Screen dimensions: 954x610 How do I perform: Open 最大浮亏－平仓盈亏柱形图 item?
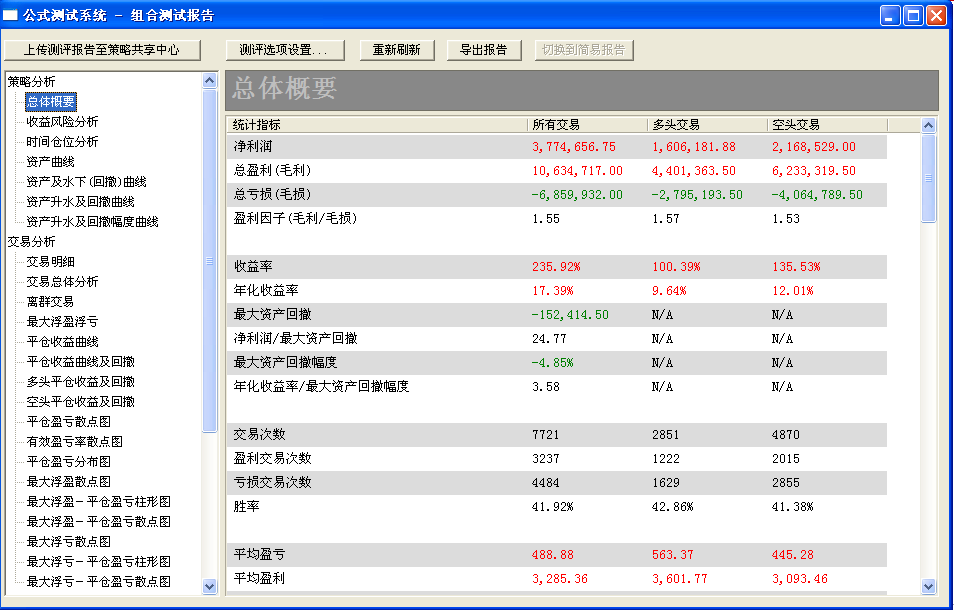(x=99, y=562)
